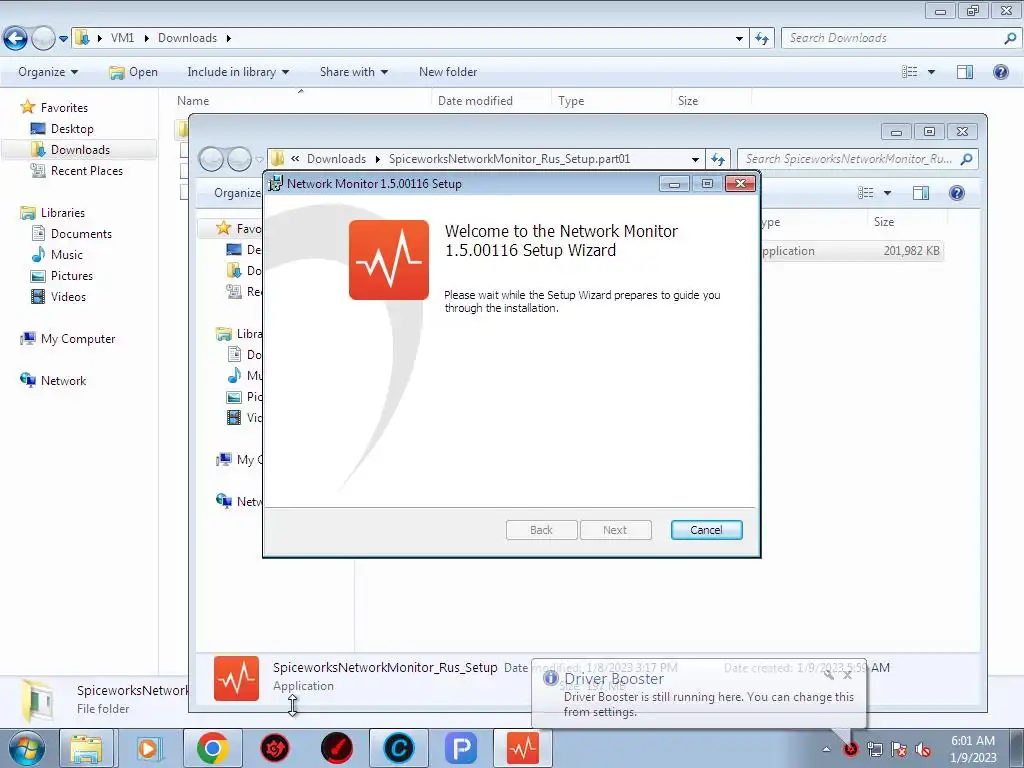Cancel the Network Monitor setup wizard
The height and width of the screenshot is (768, 1024).
pos(706,530)
